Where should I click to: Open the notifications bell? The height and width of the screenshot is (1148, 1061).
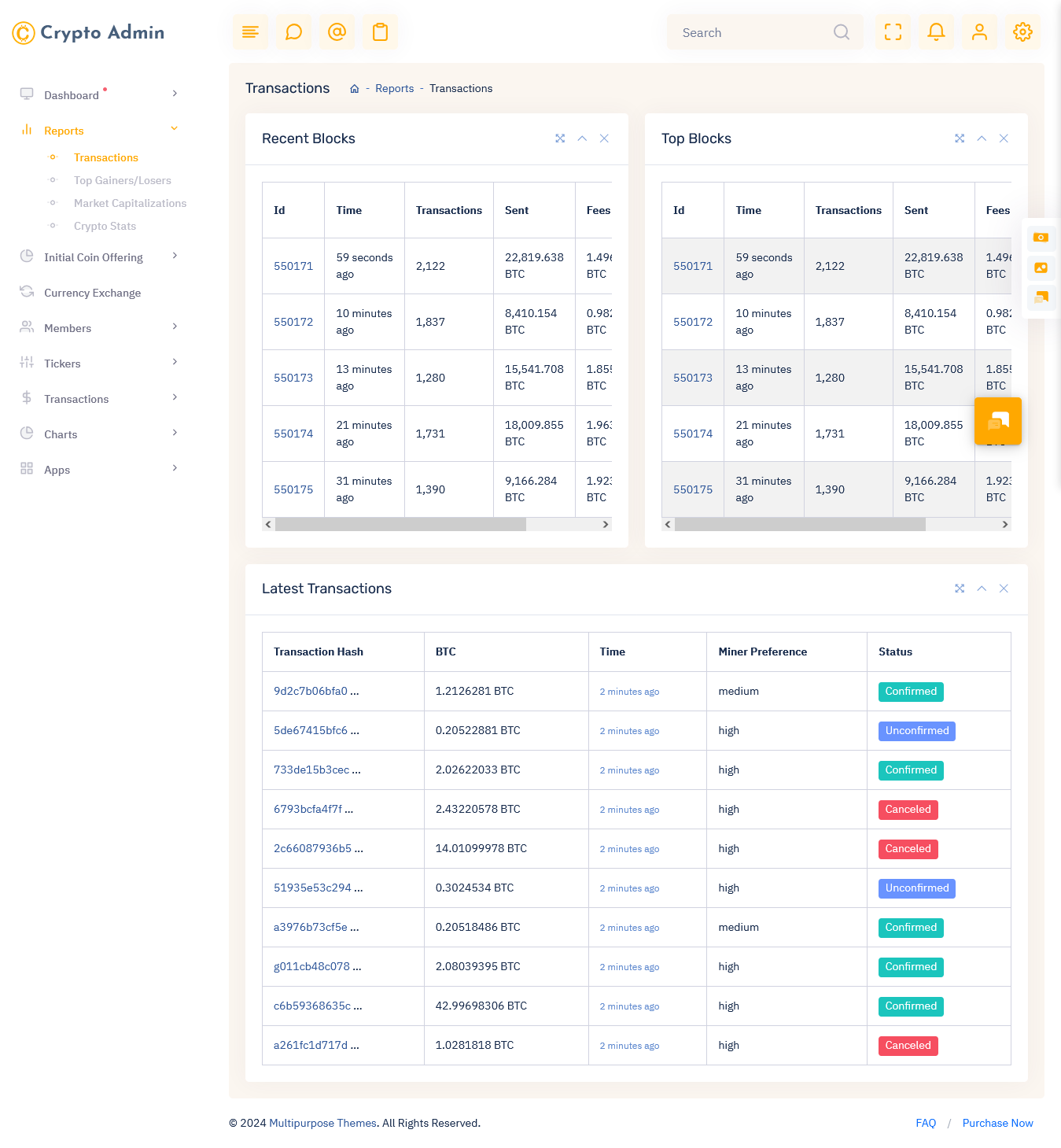[936, 32]
